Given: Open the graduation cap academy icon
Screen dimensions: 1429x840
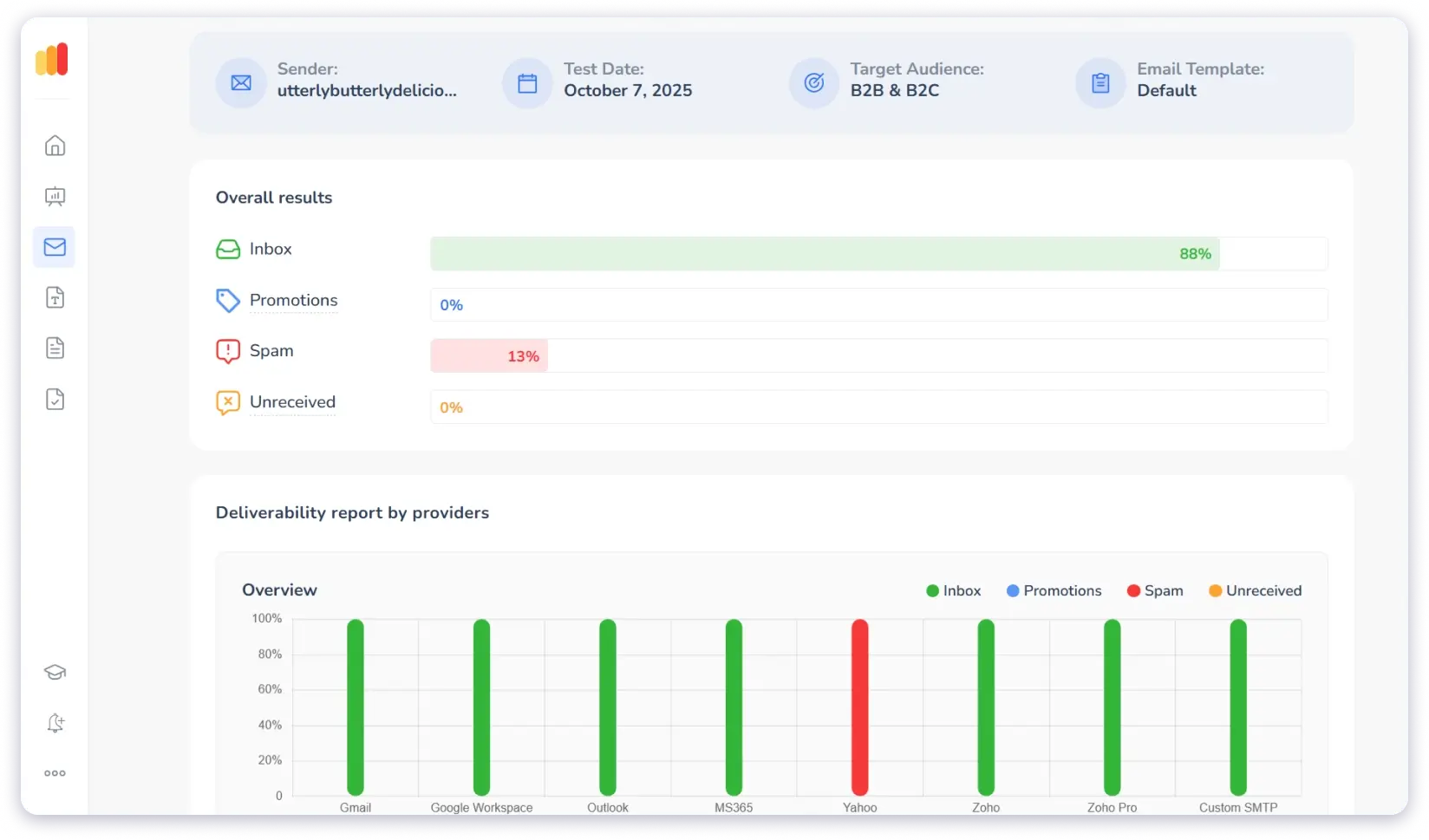Looking at the screenshot, I should pos(55,672).
